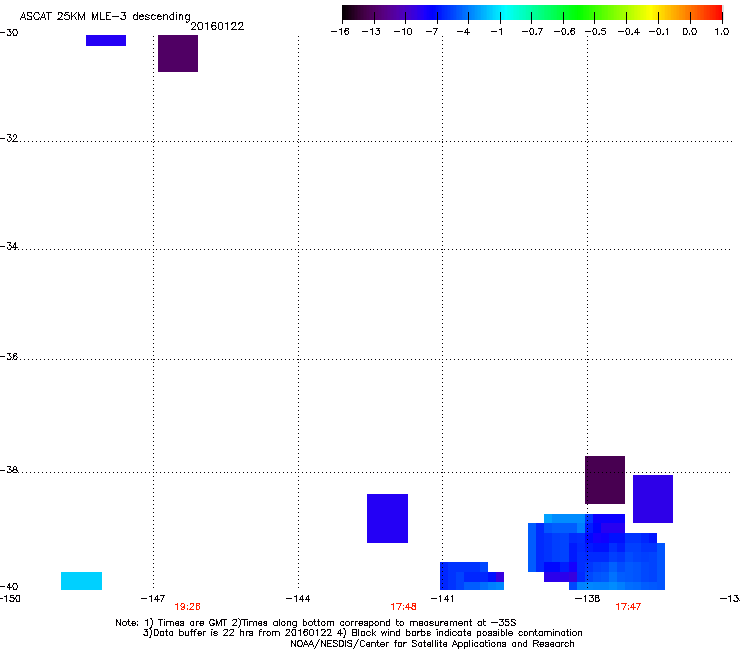740x650 pixels.
Task: Click the color scale value -16
Action: (340, 32)
